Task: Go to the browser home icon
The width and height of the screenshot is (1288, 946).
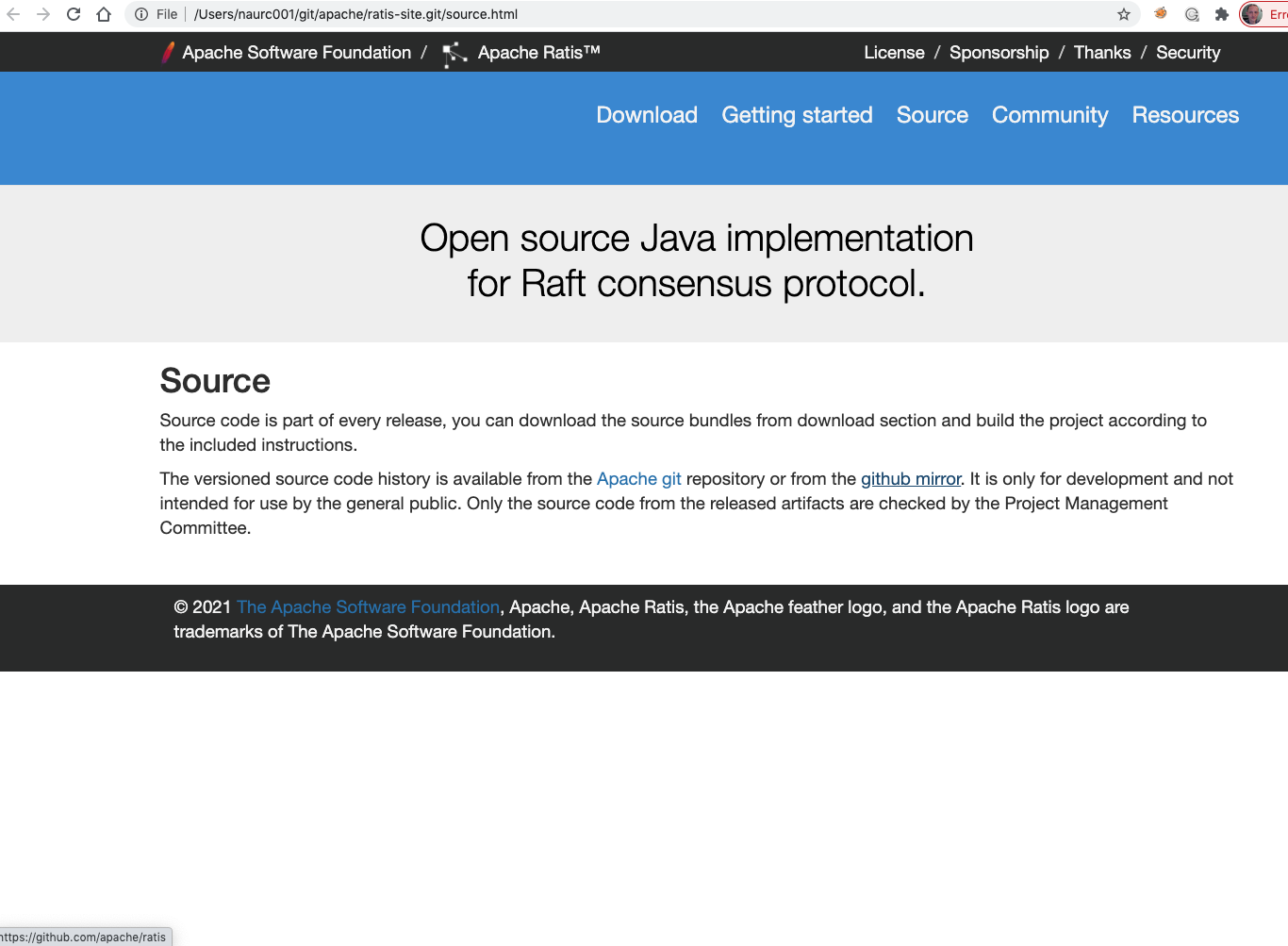Action: pyautogui.click(x=104, y=14)
